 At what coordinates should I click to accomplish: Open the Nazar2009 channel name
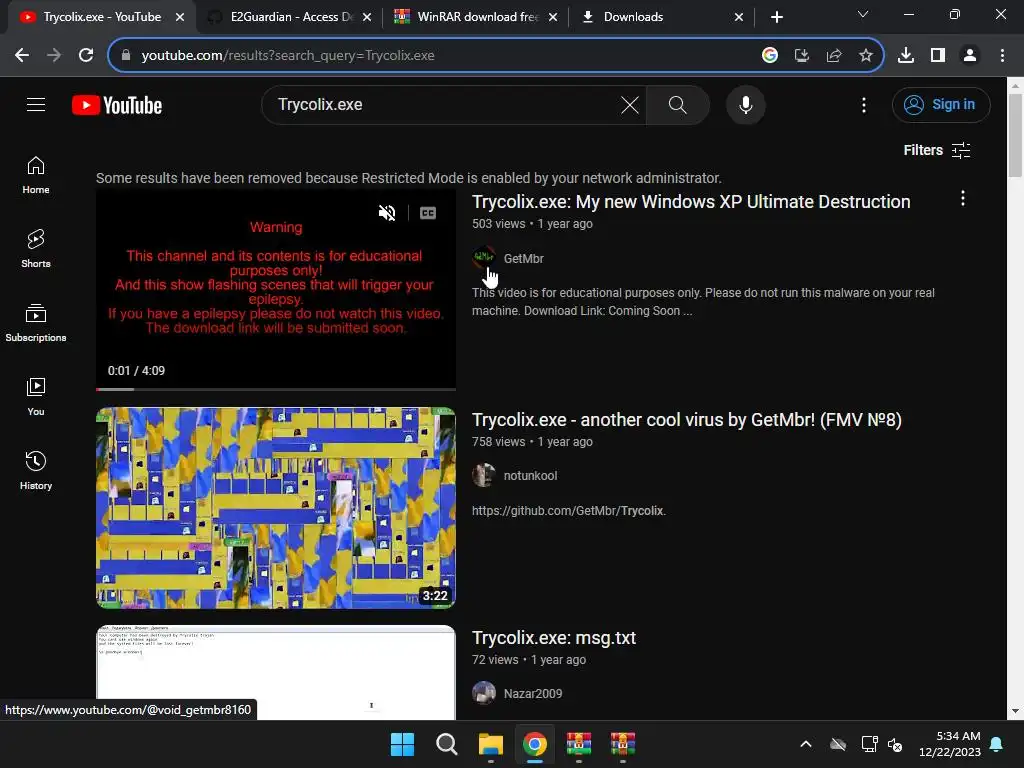(x=533, y=694)
